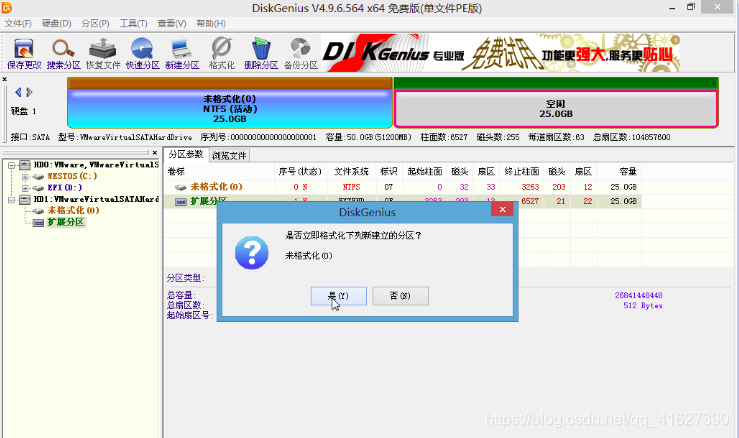The width and height of the screenshot is (739, 438).
Task: Click the blue question mark dialog icon
Action: tap(252, 253)
